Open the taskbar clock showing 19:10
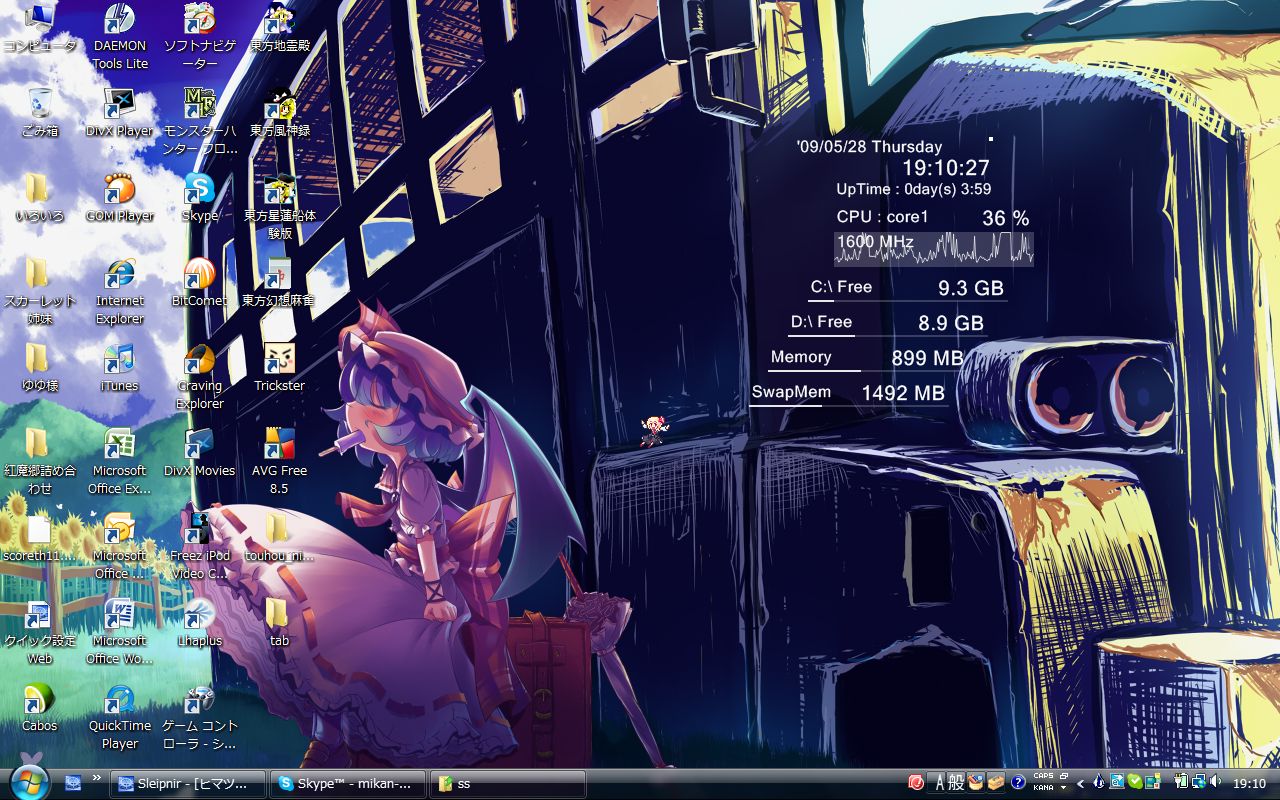 point(1249,784)
